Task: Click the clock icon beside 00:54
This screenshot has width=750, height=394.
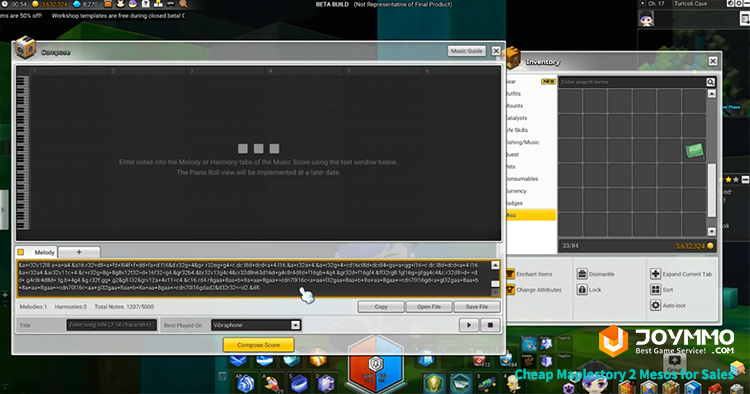Action: (x=5, y=4)
